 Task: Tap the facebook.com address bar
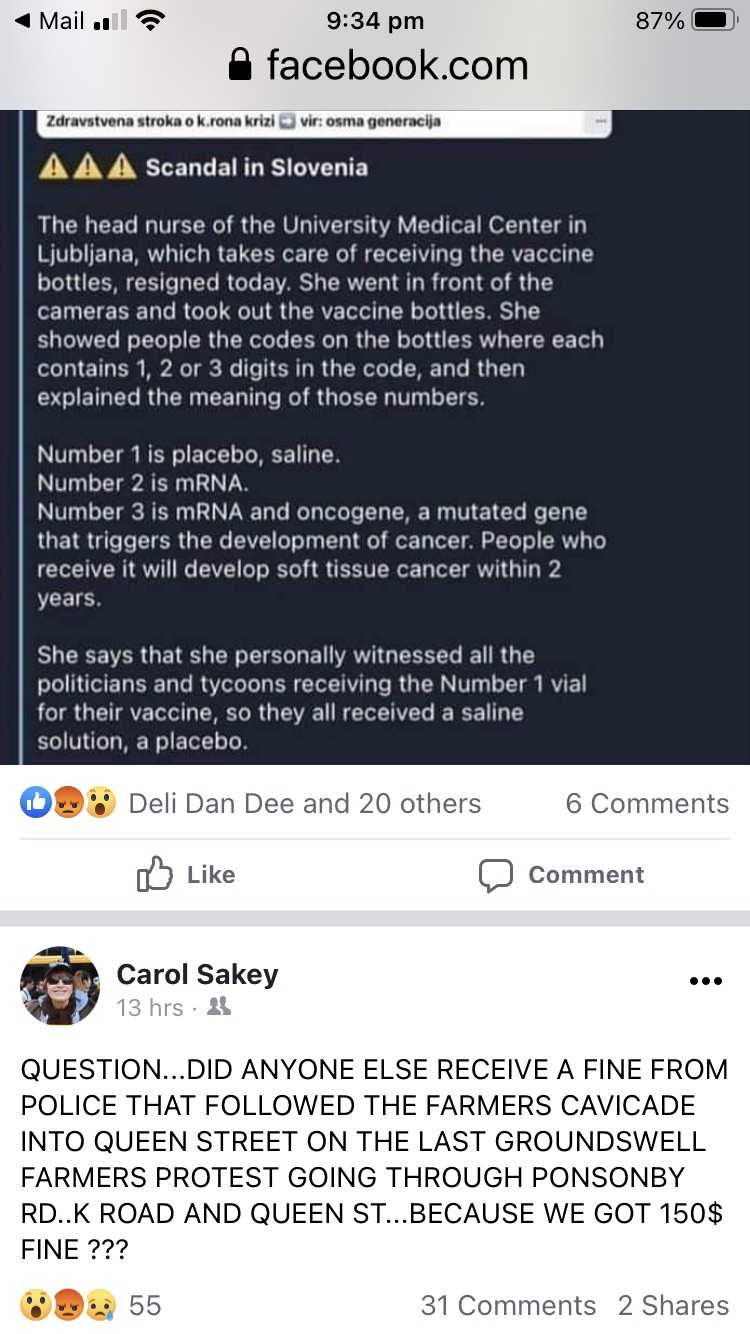tap(395, 66)
